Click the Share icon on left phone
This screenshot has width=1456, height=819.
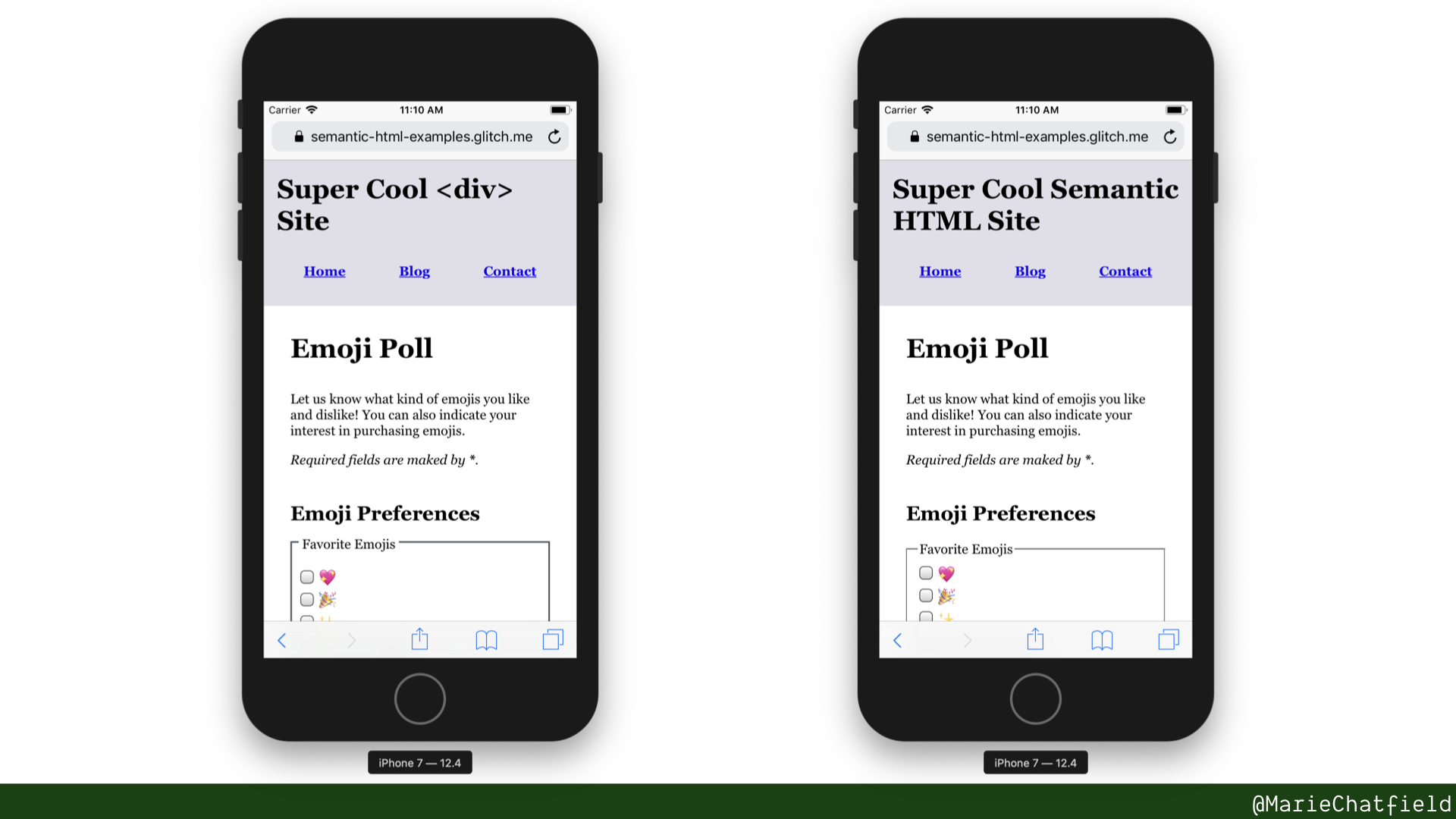click(419, 639)
